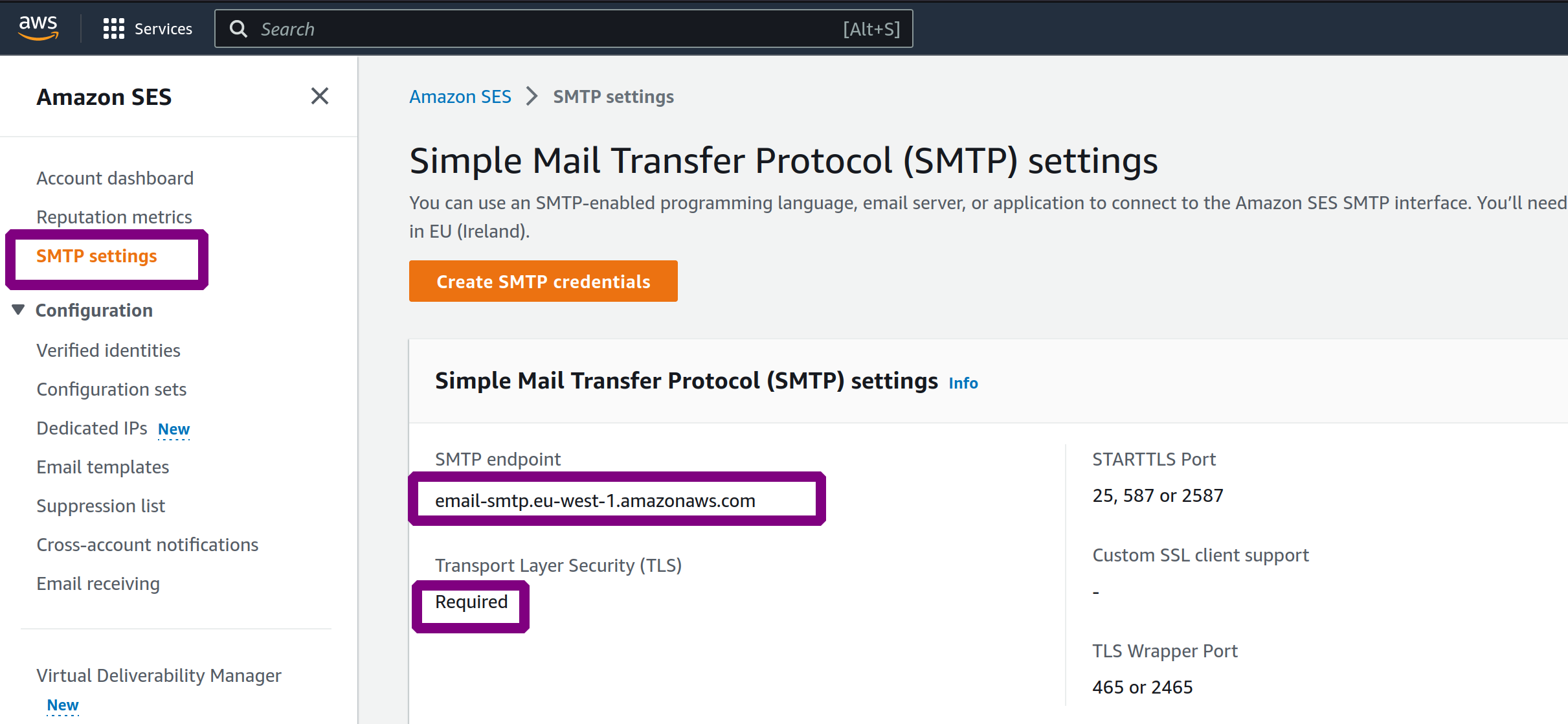Open Email receiving page

tap(98, 583)
